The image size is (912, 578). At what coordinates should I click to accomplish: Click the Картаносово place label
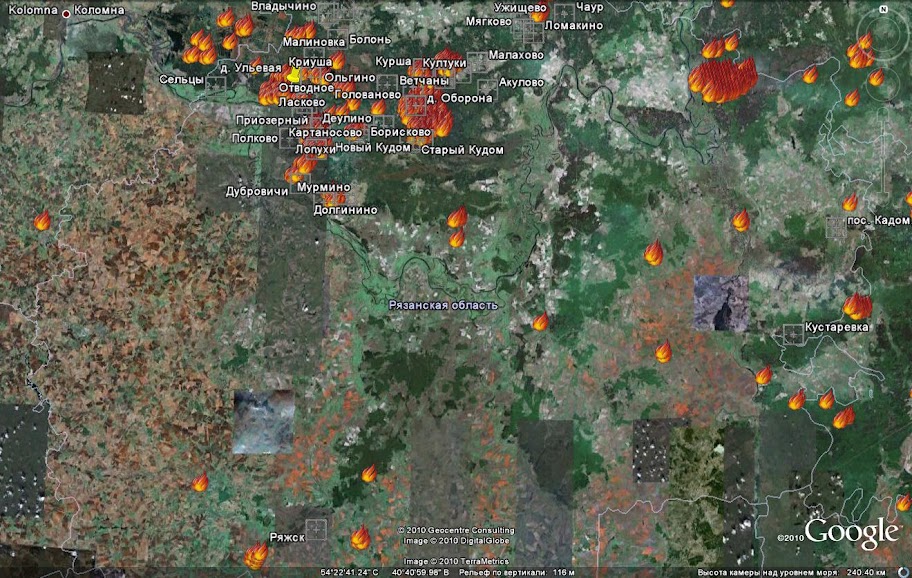tap(326, 133)
